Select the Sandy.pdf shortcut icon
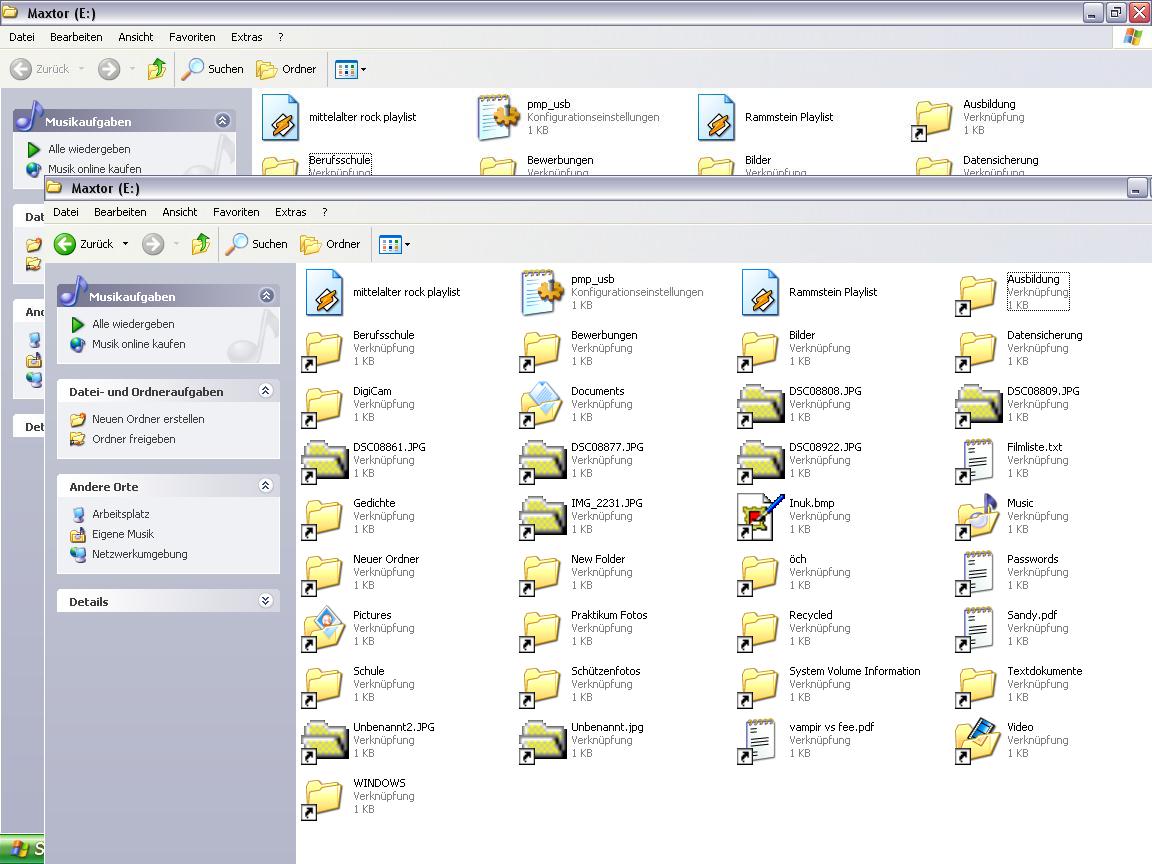The width and height of the screenshot is (1152, 864). tap(975, 629)
